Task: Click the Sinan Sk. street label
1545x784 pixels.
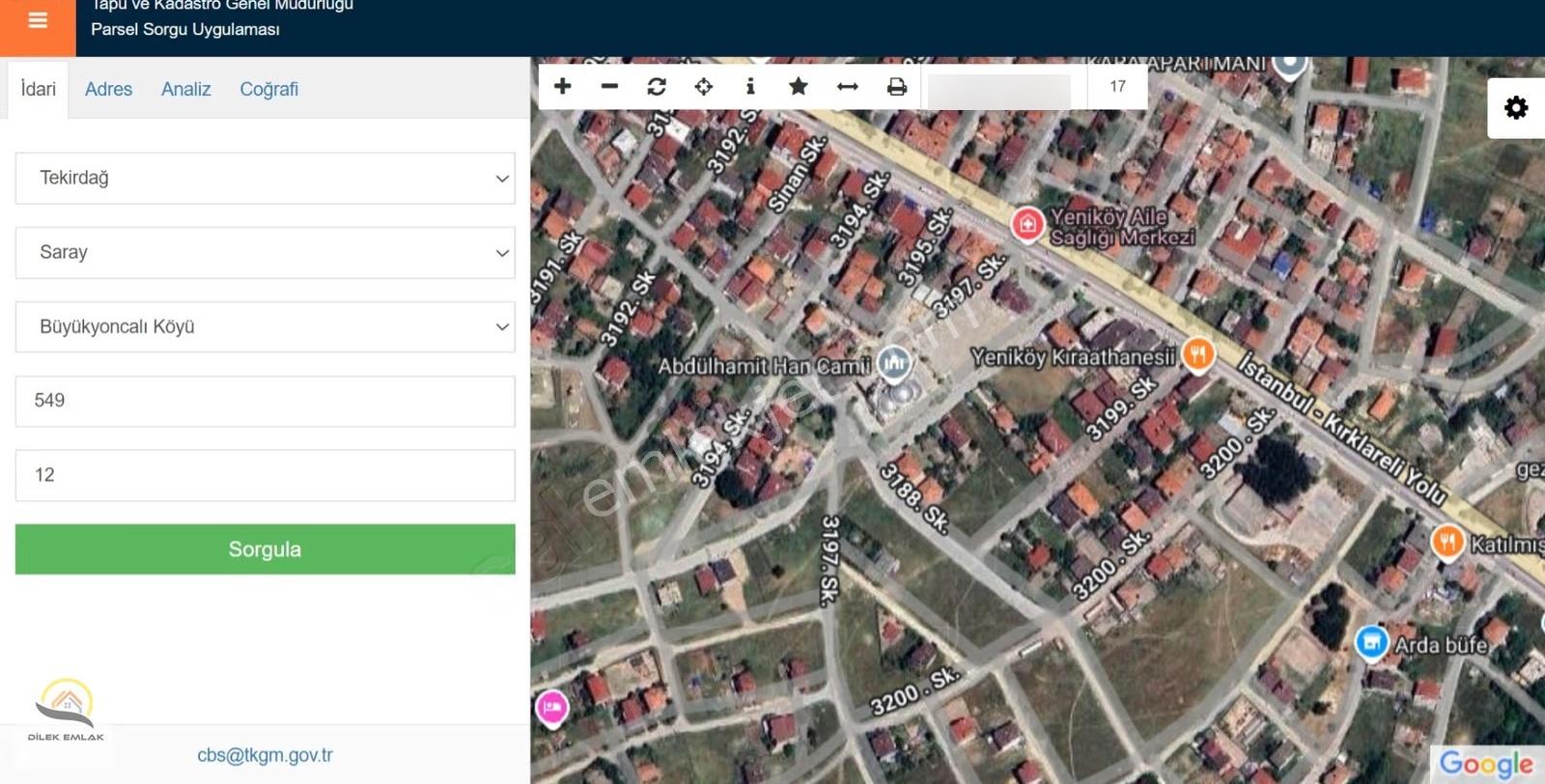Action: pos(798,174)
